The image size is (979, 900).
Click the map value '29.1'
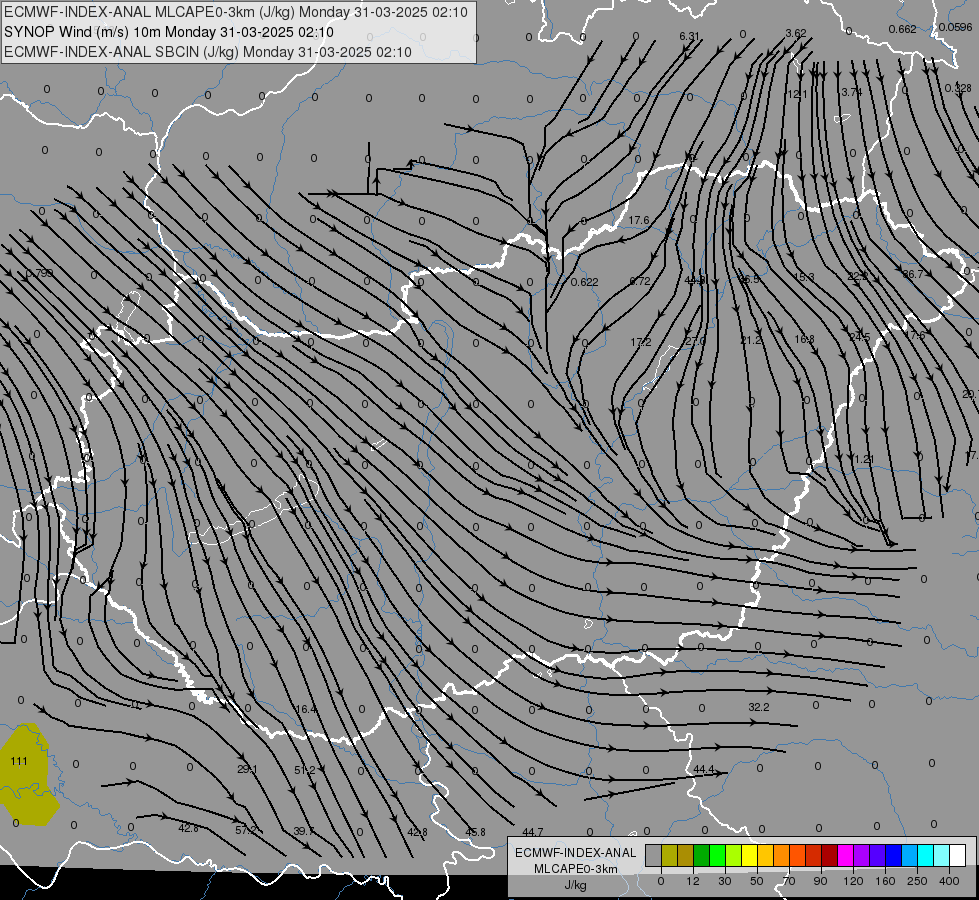click(x=247, y=769)
